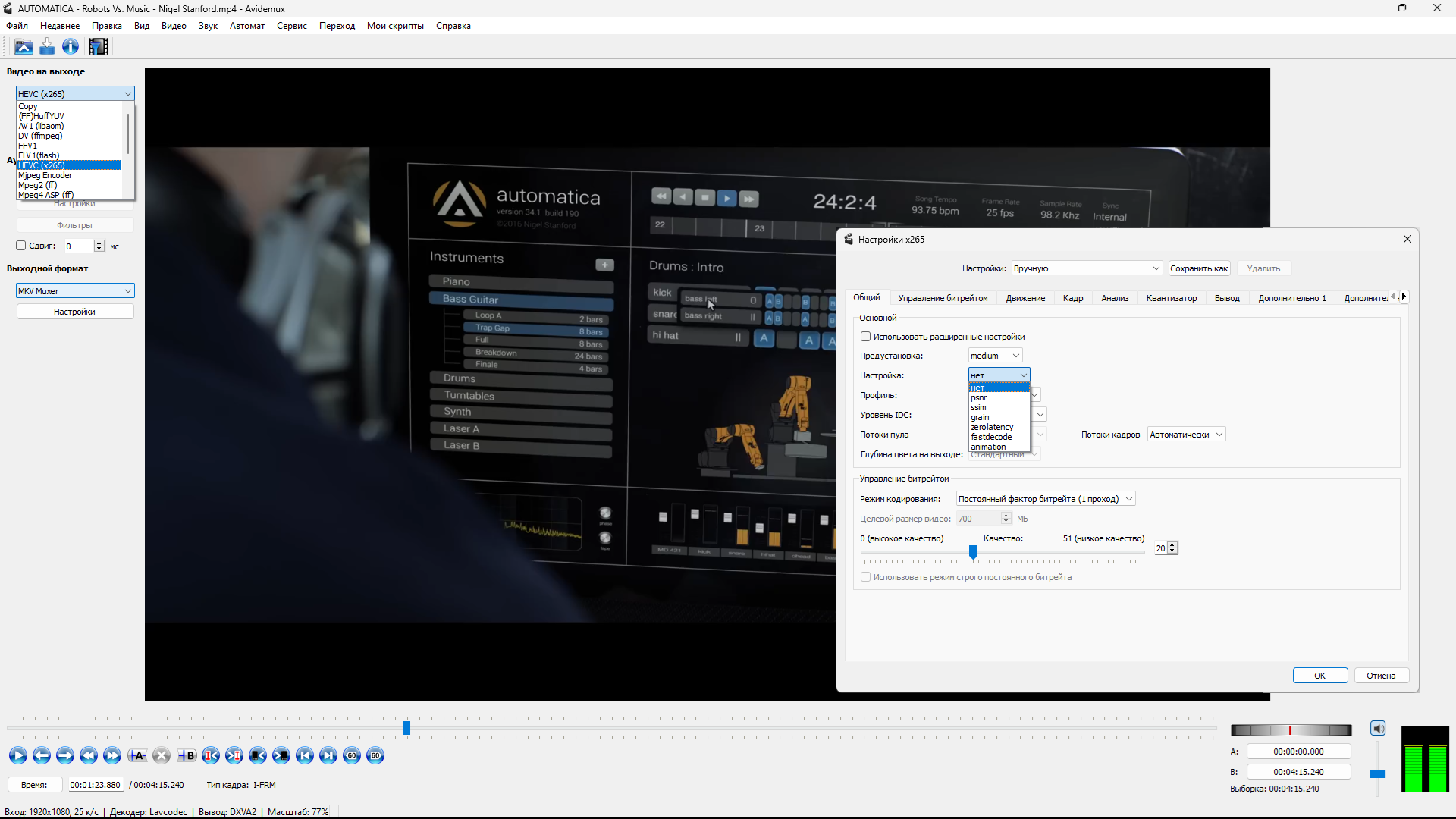Go to first frame button

click(x=305, y=755)
